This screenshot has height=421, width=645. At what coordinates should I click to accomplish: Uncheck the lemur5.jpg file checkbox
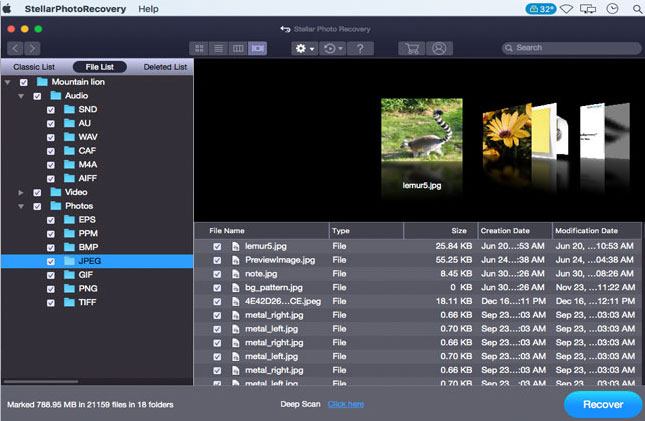click(x=217, y=247)
